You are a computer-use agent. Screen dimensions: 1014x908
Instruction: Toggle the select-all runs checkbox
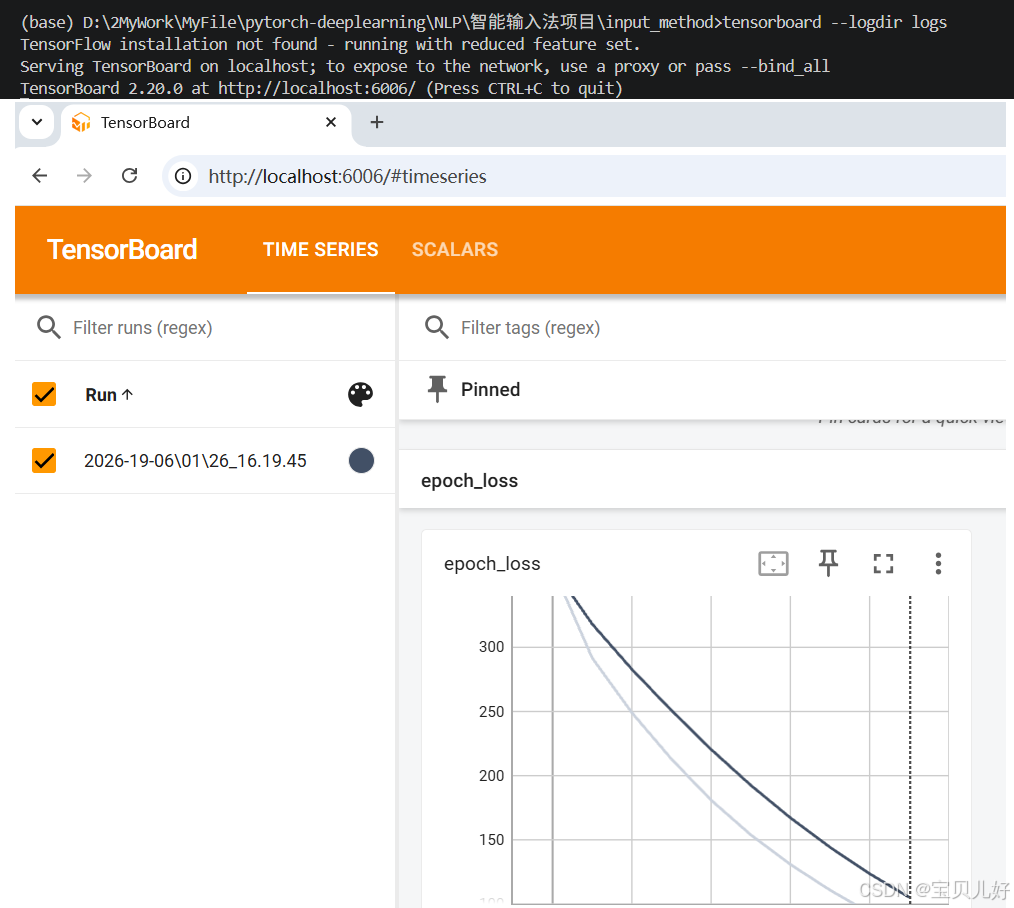(x=44, y=394)
